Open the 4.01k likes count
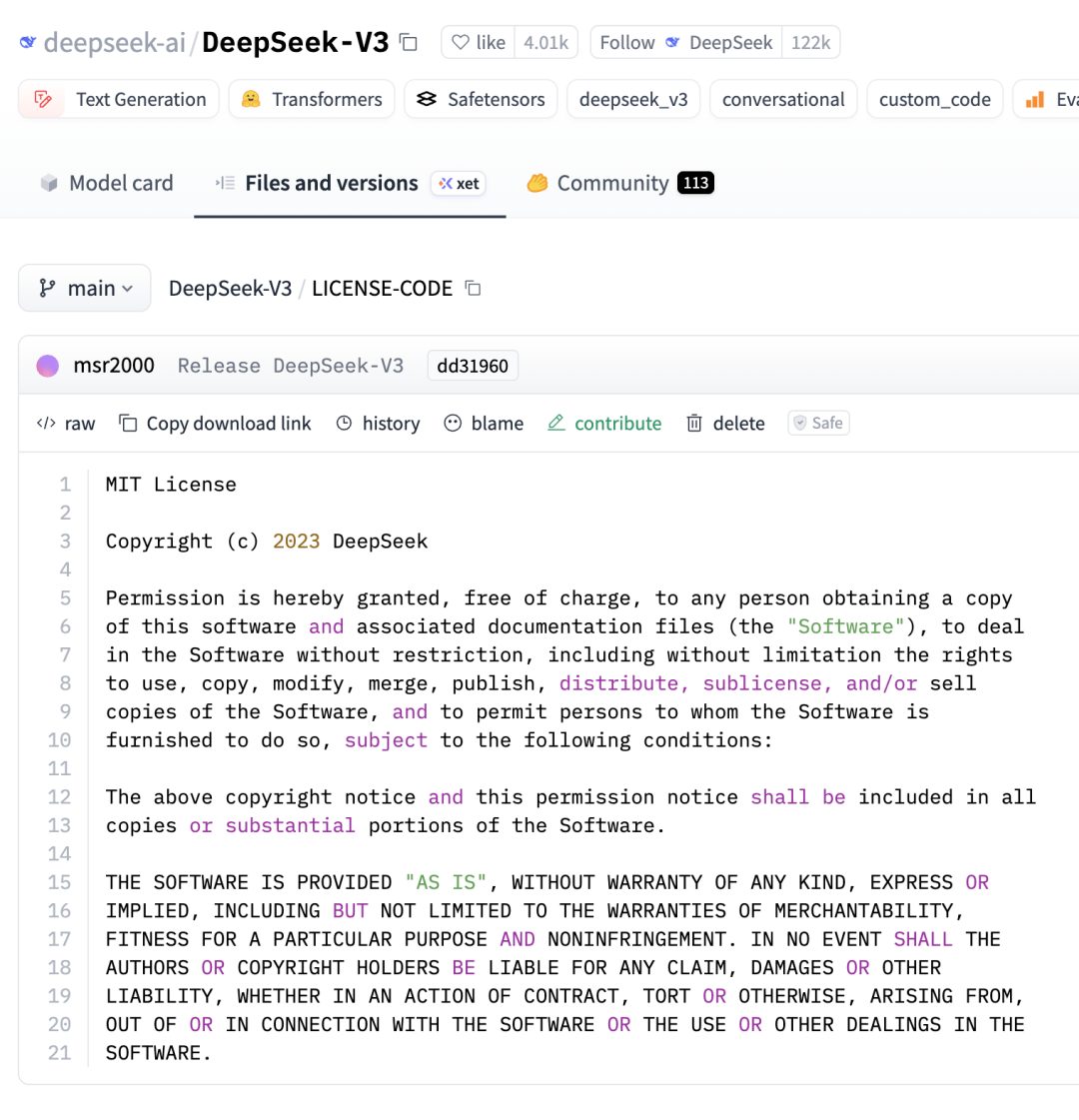This screenshot has width=1079, height=1120. [545, 42]
